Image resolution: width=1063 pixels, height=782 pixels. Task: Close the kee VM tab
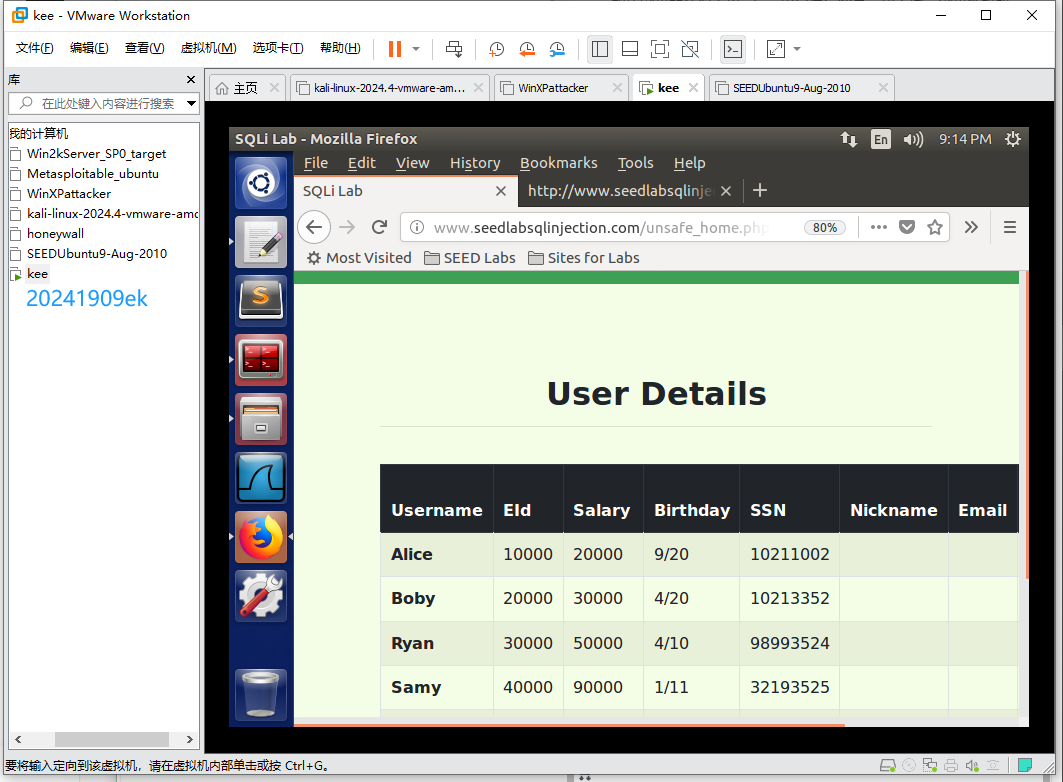click(x=693, y=87)
